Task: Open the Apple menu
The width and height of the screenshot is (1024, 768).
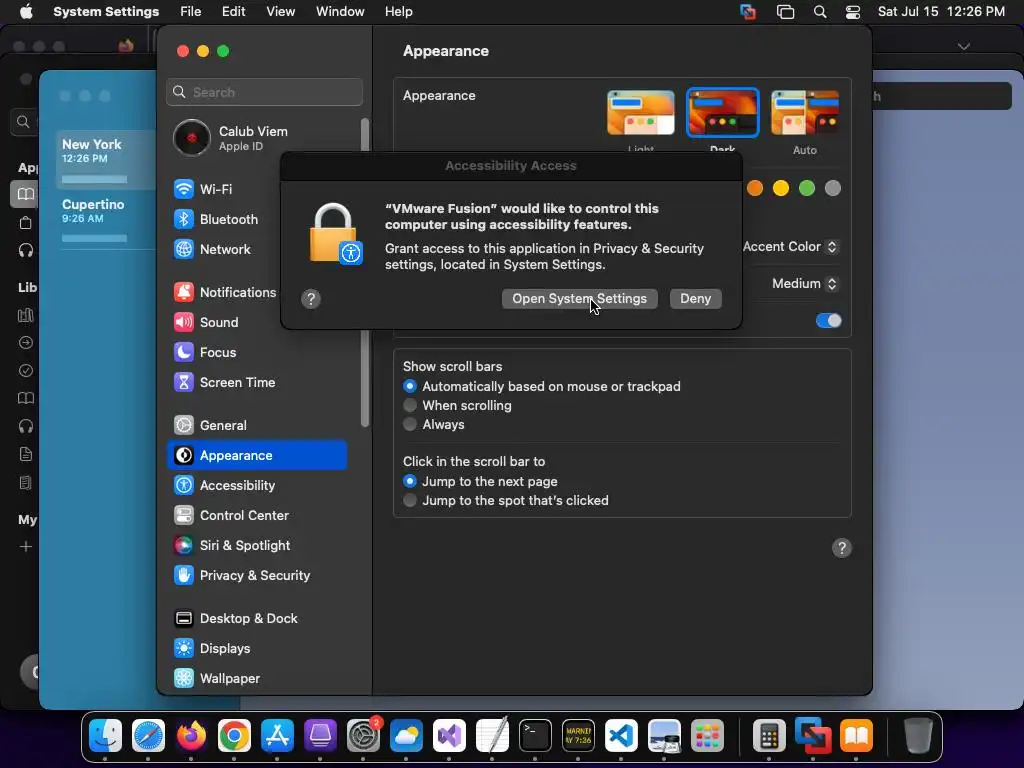Action: point(26,12)
